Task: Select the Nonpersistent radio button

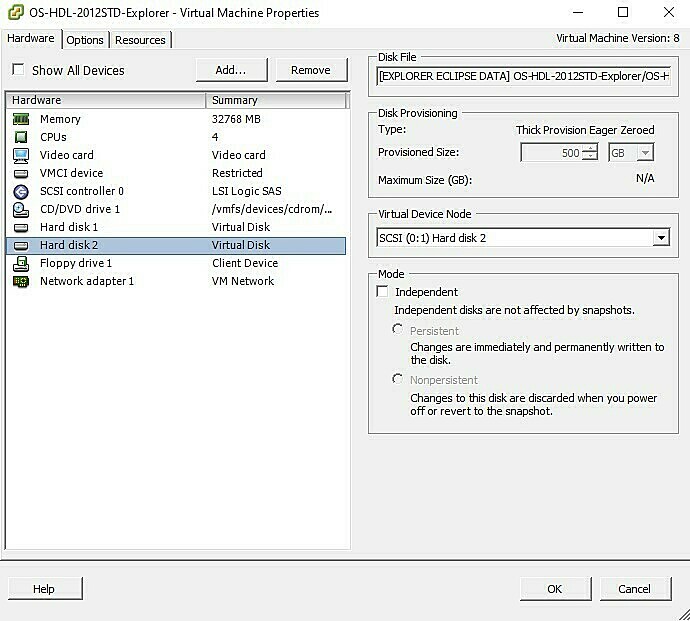Action: pos(397,378)
